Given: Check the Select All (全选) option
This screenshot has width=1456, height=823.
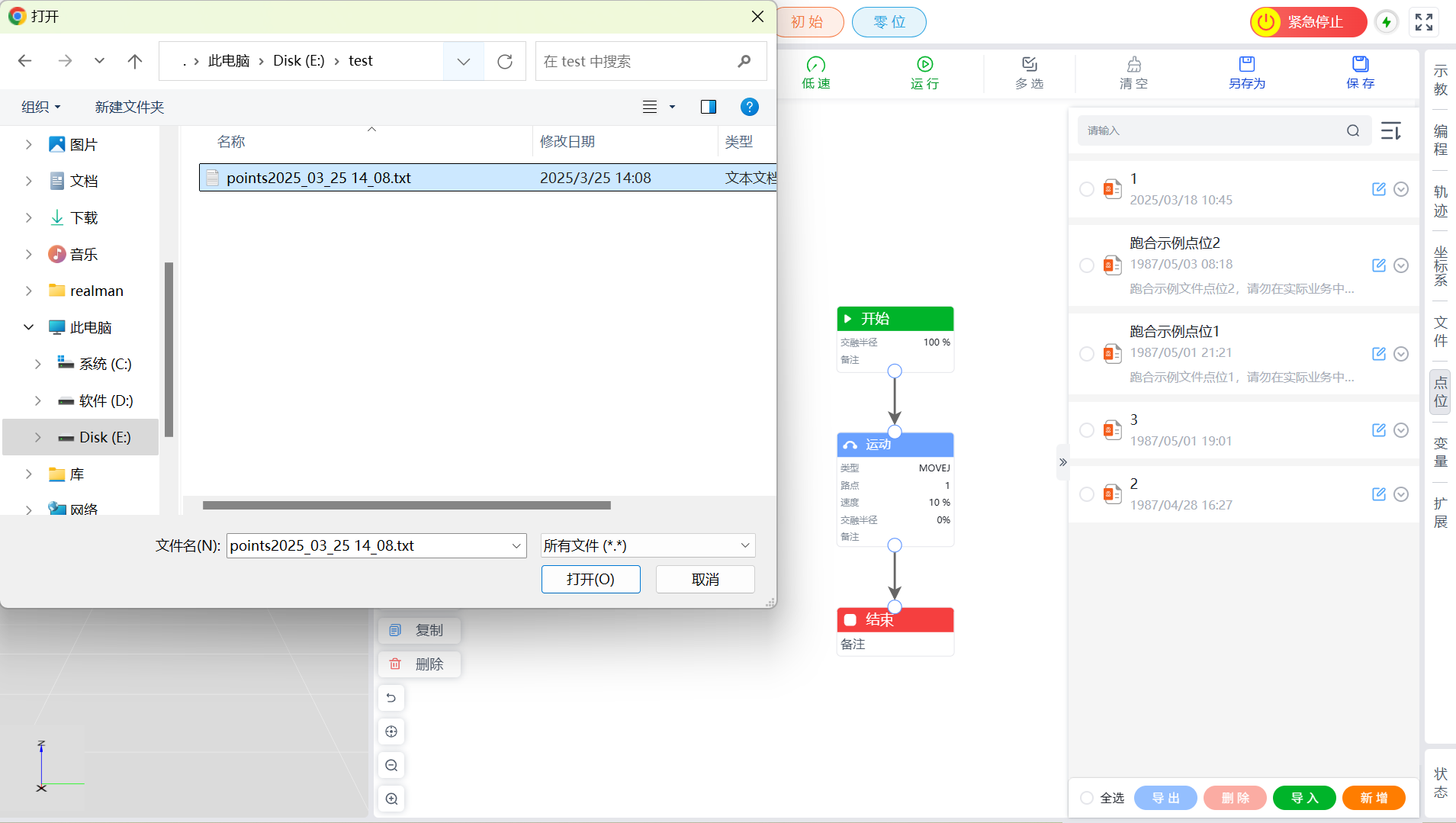Looking at the screenshot, I should tap(1087, 798).
